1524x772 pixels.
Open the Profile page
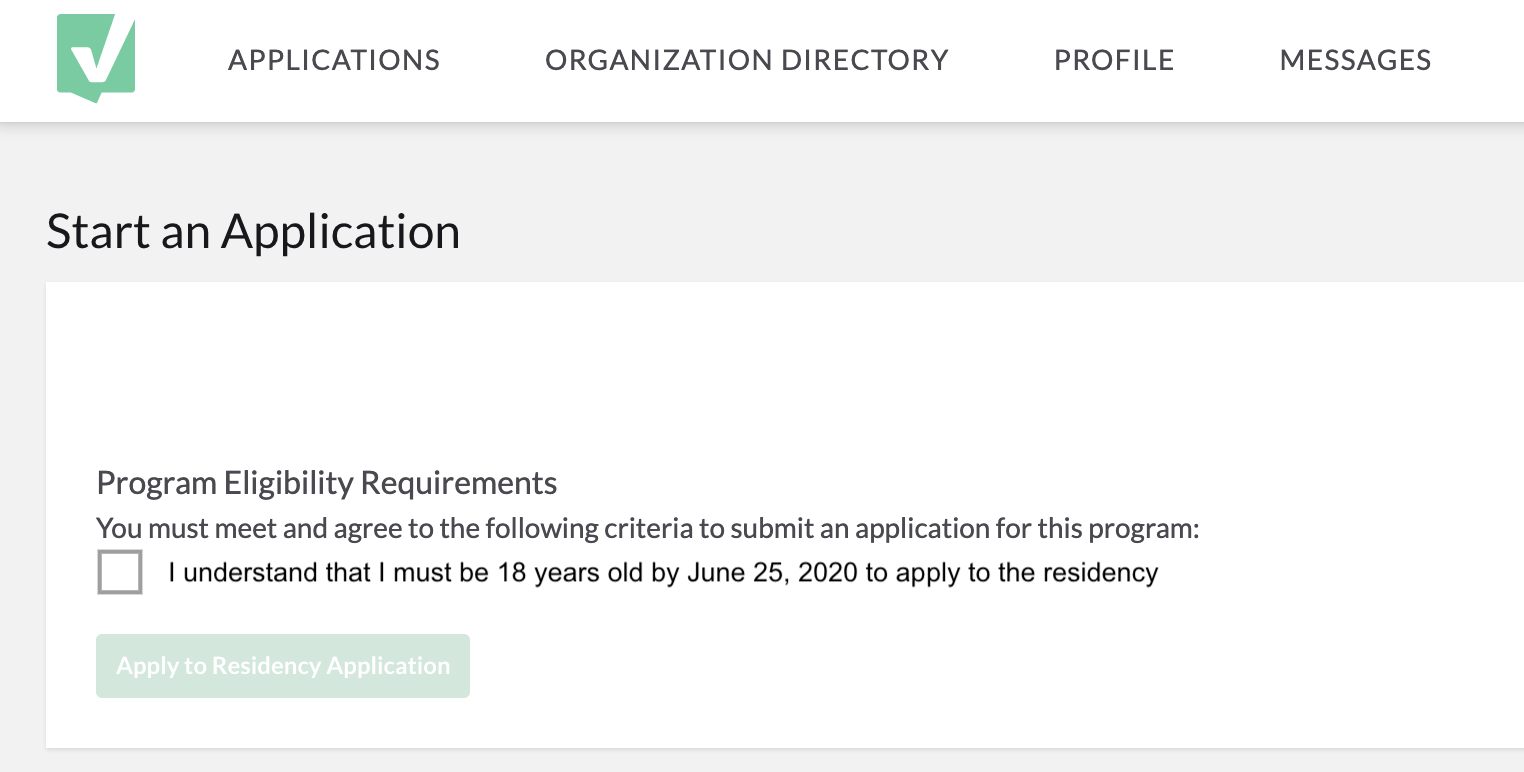[1114, 60]
